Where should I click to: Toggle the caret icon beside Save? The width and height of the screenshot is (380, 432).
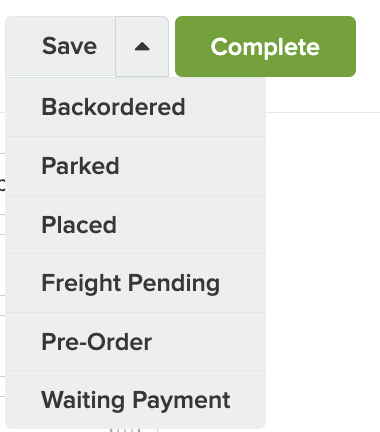click(142, 46)
